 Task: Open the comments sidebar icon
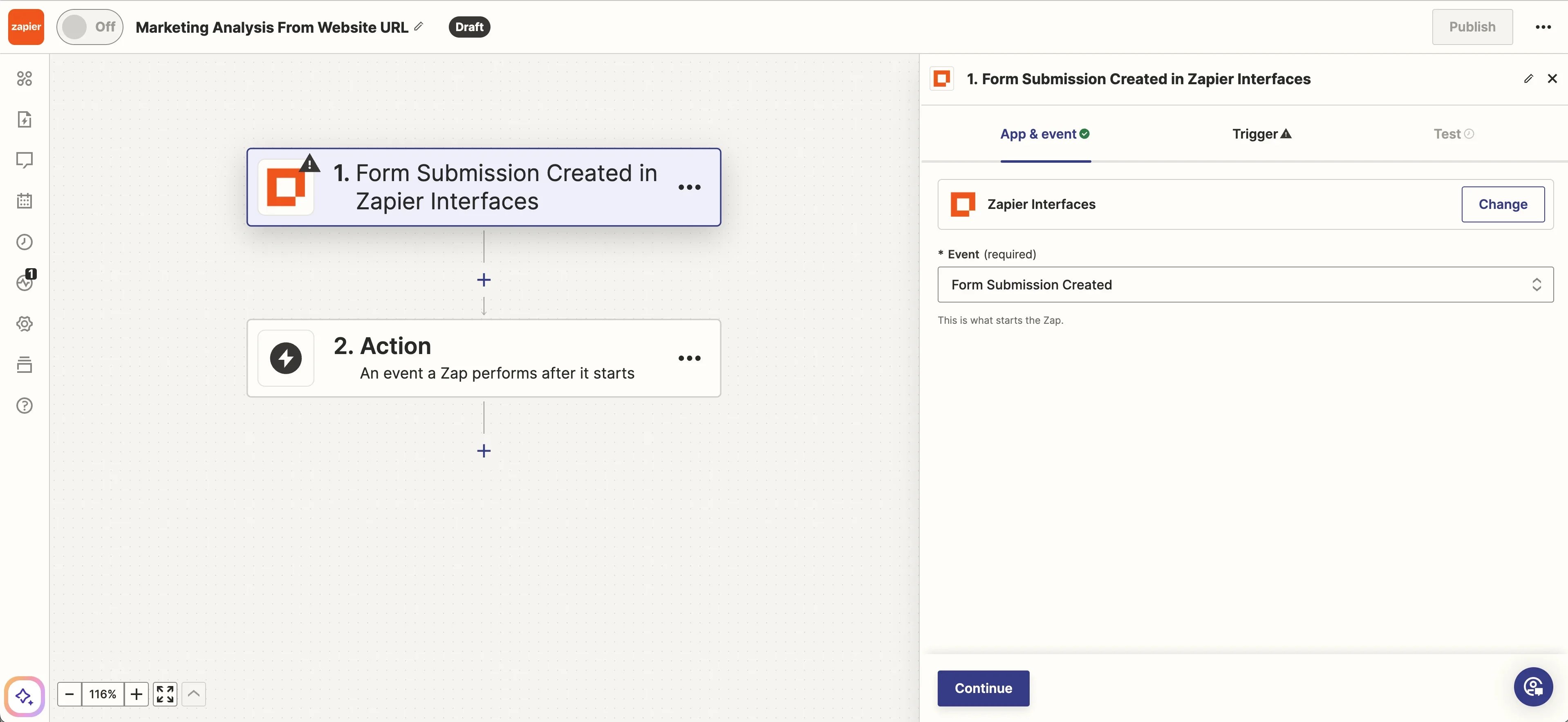pyautogui.click(x=25, y=160)
